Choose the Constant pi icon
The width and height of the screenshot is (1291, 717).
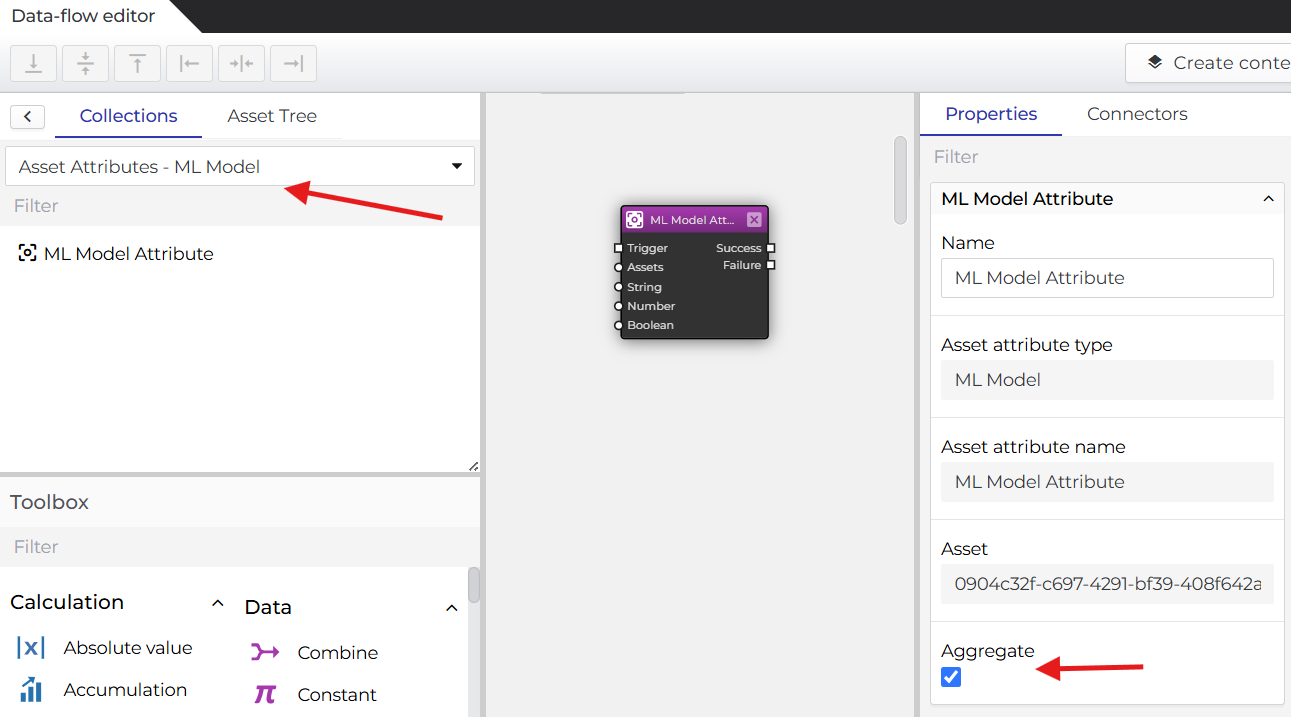pyautogui.click(x=265, y=694)
